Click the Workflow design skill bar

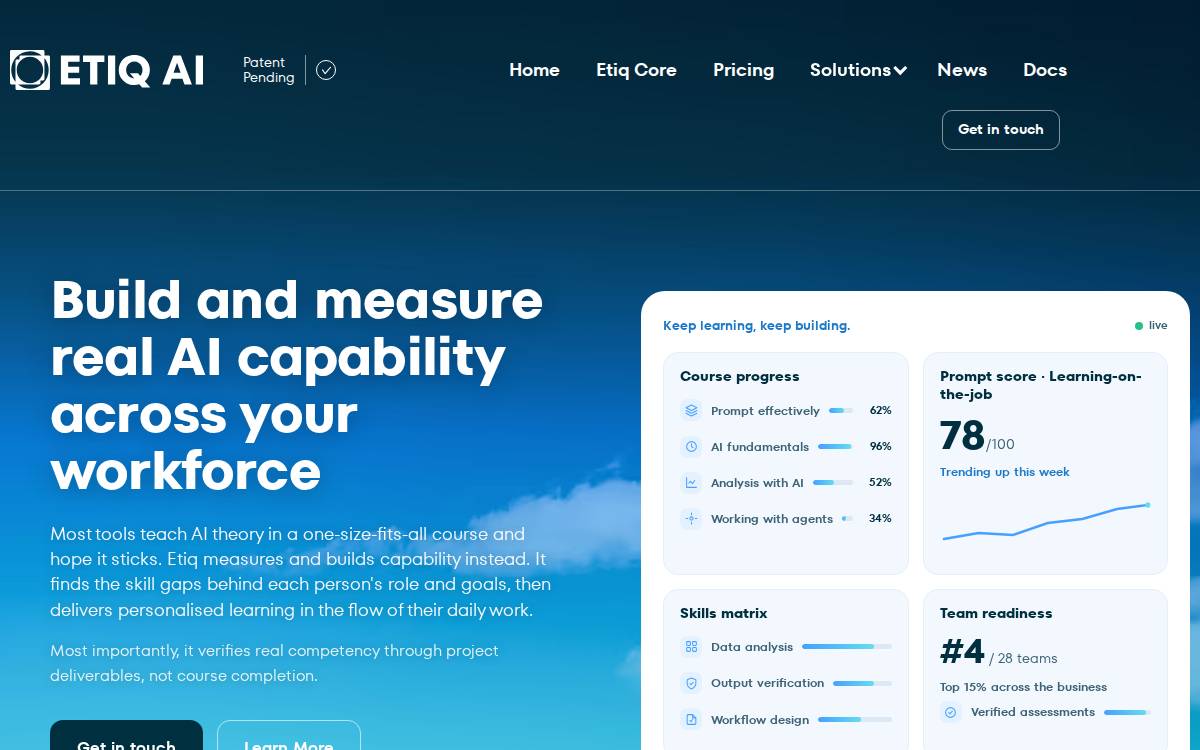[855, 720]
